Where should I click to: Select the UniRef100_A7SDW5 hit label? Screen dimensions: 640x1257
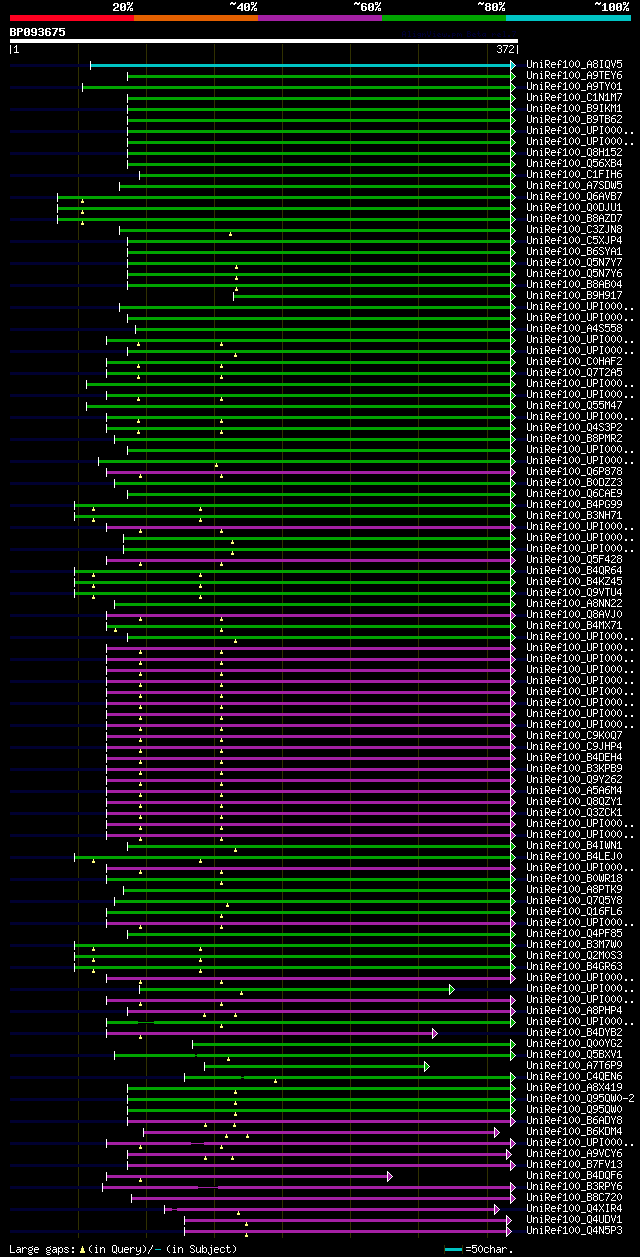574,185
